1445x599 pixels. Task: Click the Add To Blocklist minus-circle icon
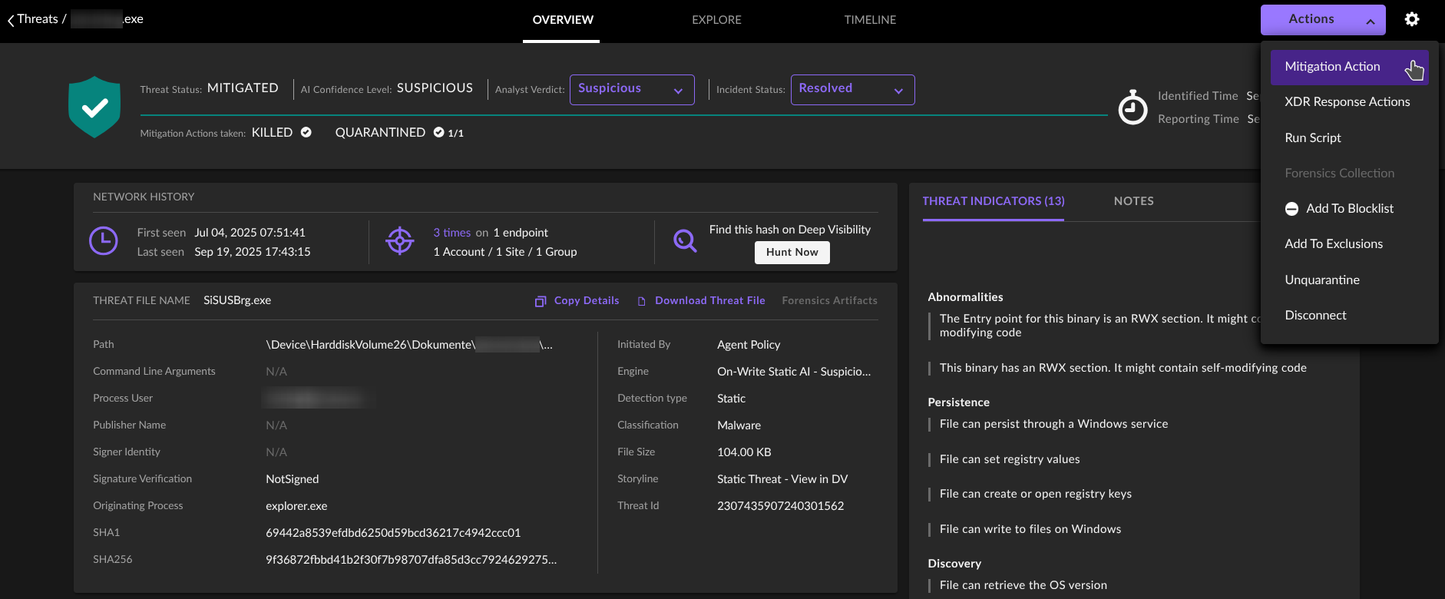pyautogui.click(x=1291, y=208)
